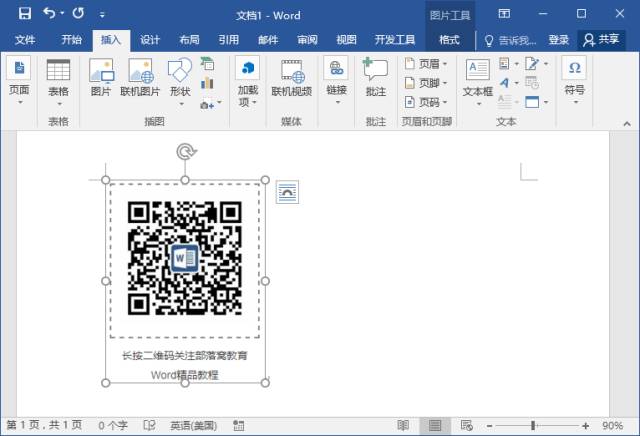Click the zoom slider in the status bar

point(533,425)
